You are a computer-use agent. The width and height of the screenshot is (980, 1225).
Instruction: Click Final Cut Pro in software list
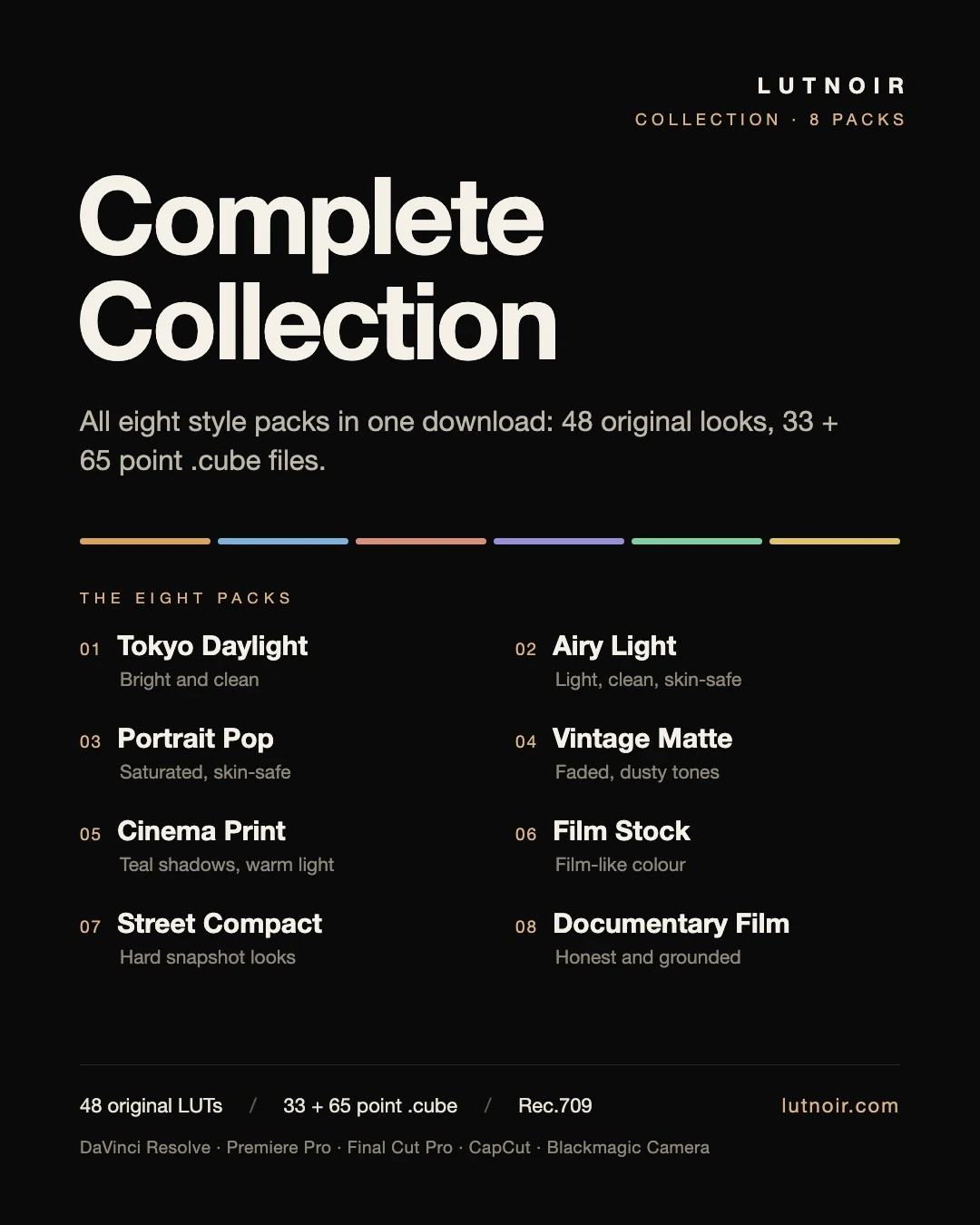click(x=400, y=1148)
